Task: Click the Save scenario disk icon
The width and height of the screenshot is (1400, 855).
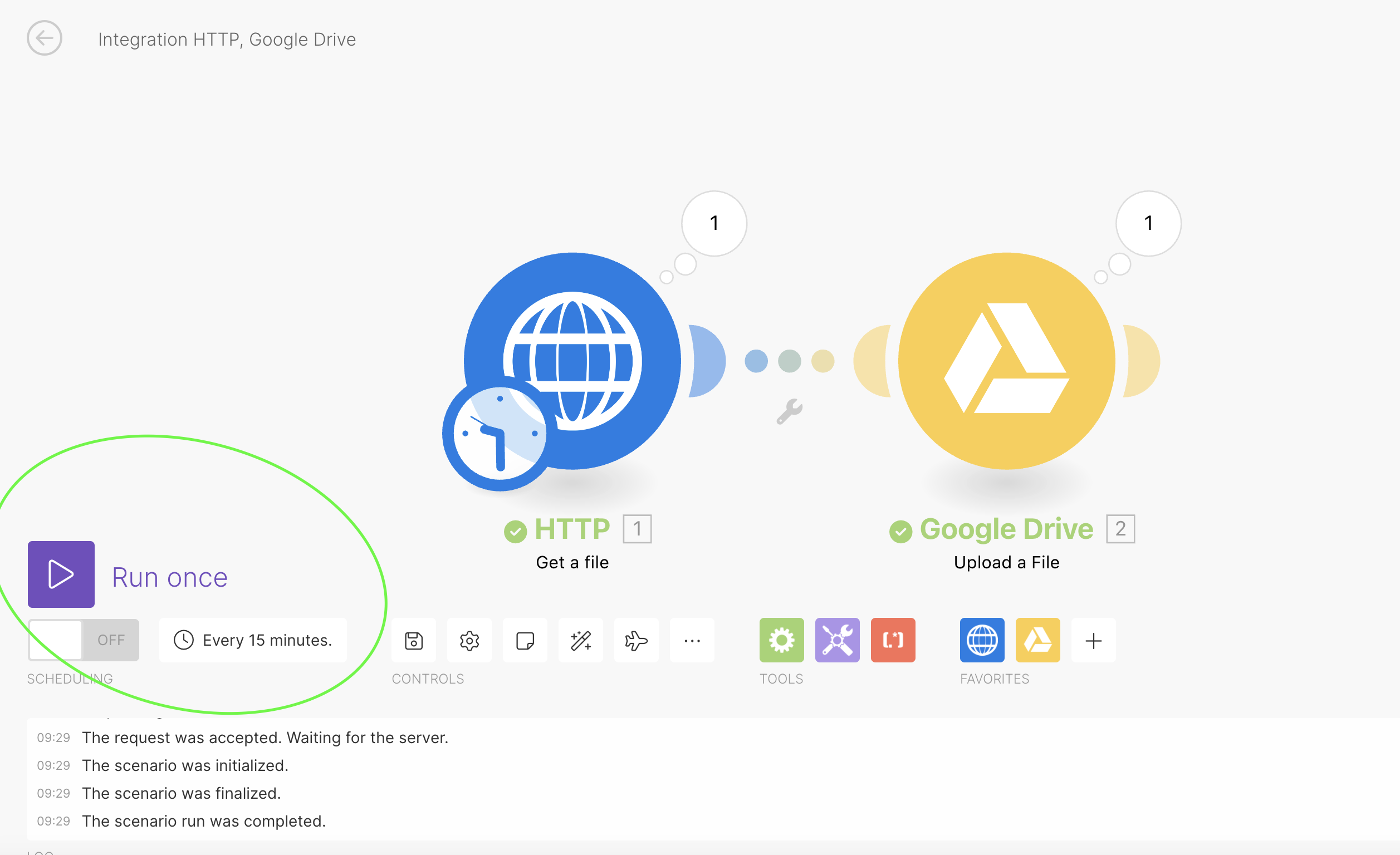Action: click(414, 640)
